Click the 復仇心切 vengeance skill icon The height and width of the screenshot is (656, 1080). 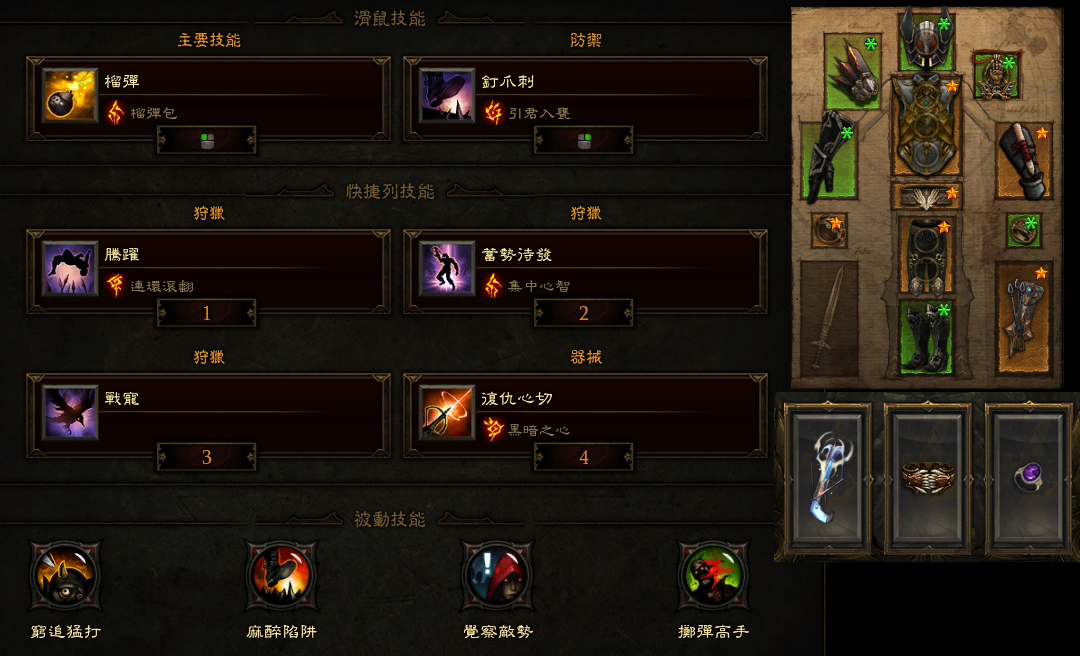point(446,413)
